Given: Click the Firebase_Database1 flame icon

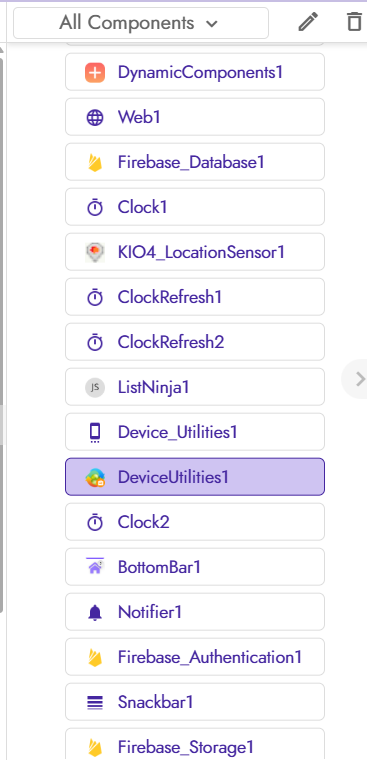Looking at the screenshot, I should pyautogui.click(x=95, y=163).
